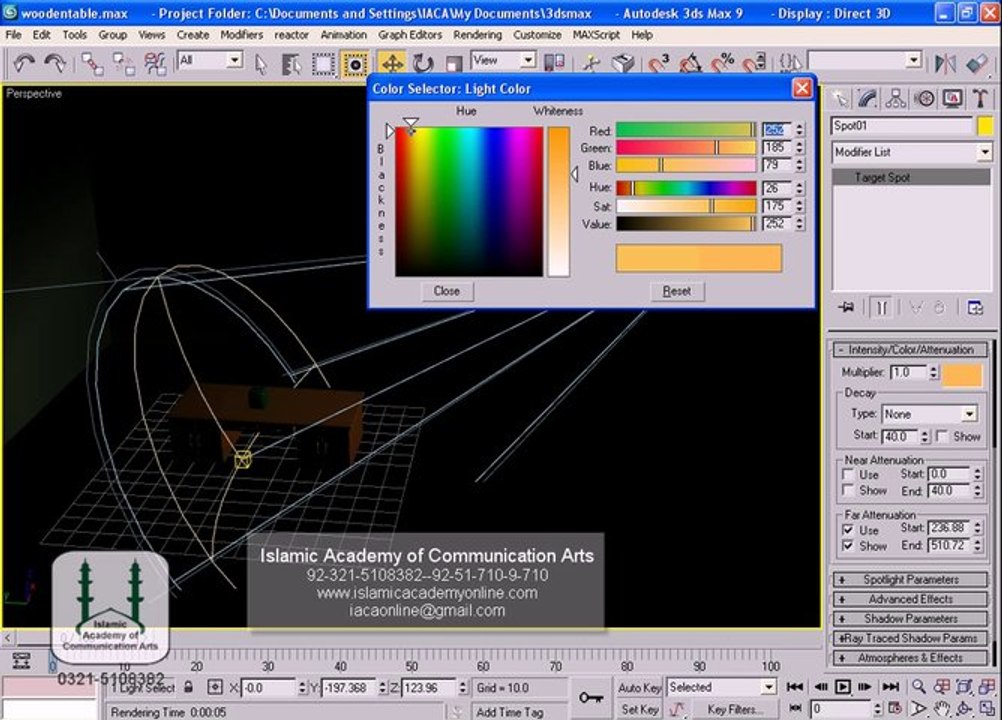Uncheck Far Attenuation Use checkbox
This screenshot has width=1002, height=720.
pyautogui.click(x=848, y=530)
